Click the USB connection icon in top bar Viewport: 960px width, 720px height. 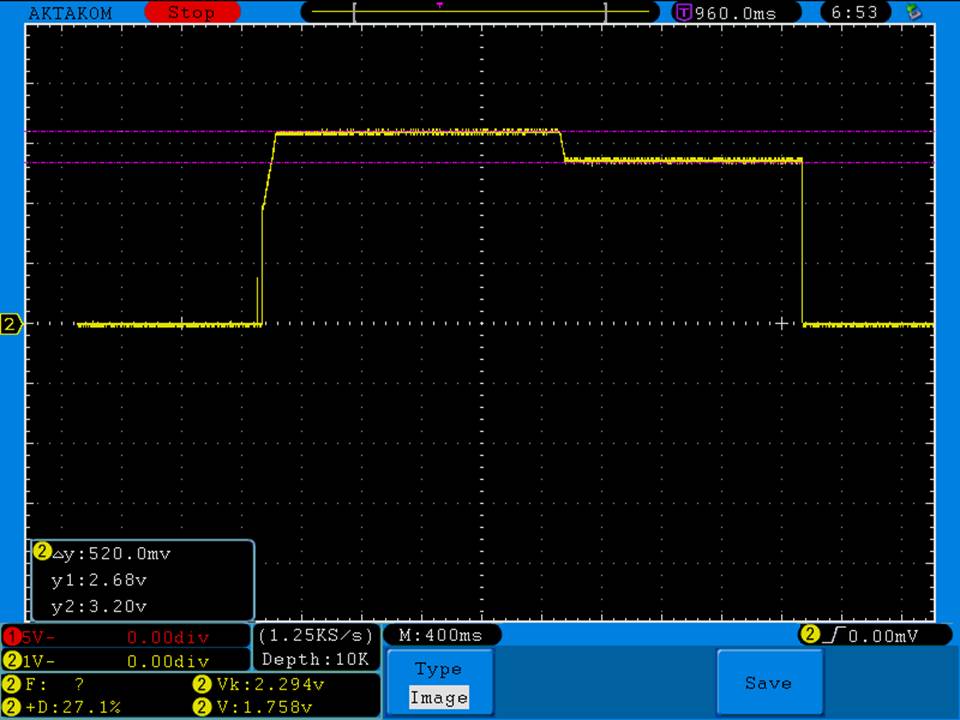coord(912,12)
